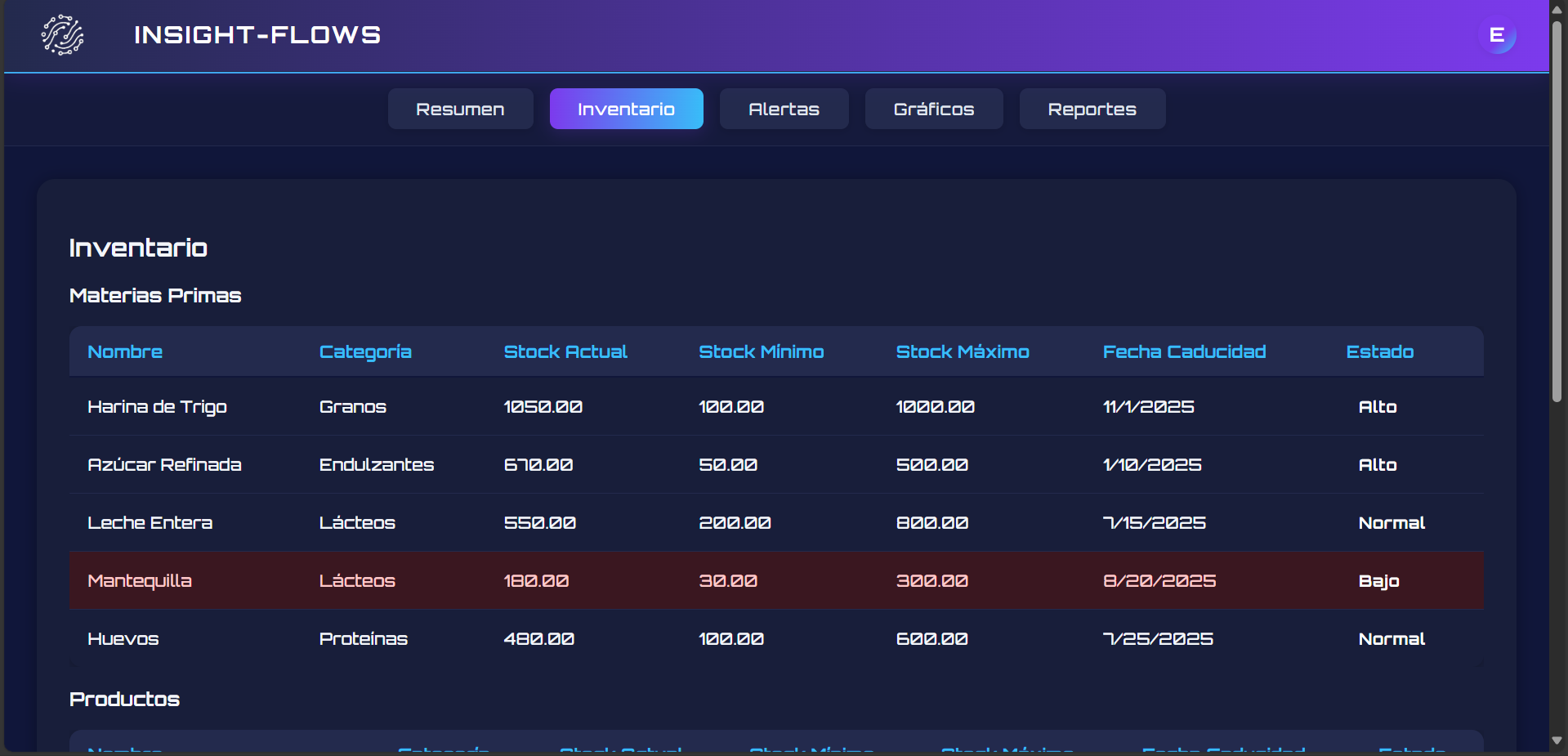This screenshot has height=756, width=1568.
Task: Select the Harina de Trigo row
Action: pyautogui.click(x=157, y=407)
